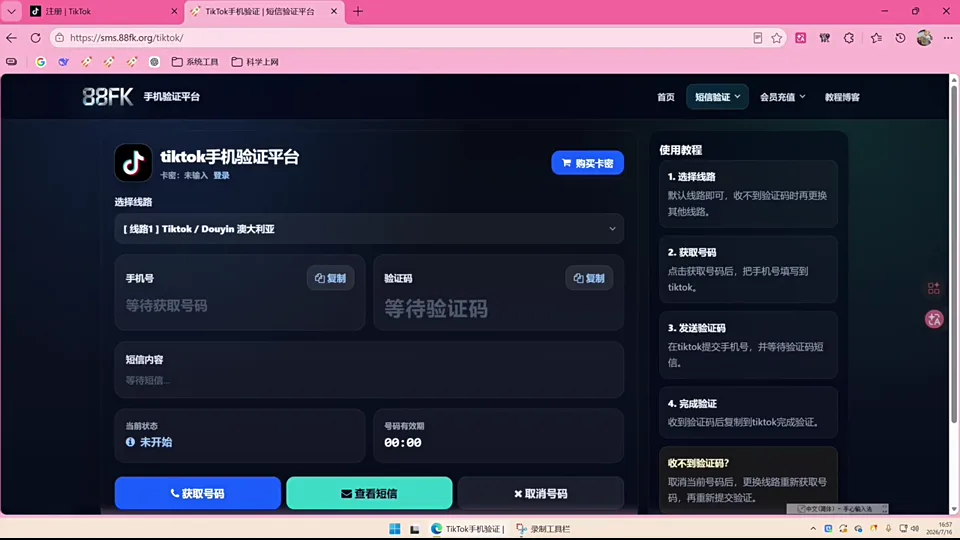This screenshot has width=960, height=540.
Task: Click tutorial step 2. 获取号码
Action: (748, 269)
